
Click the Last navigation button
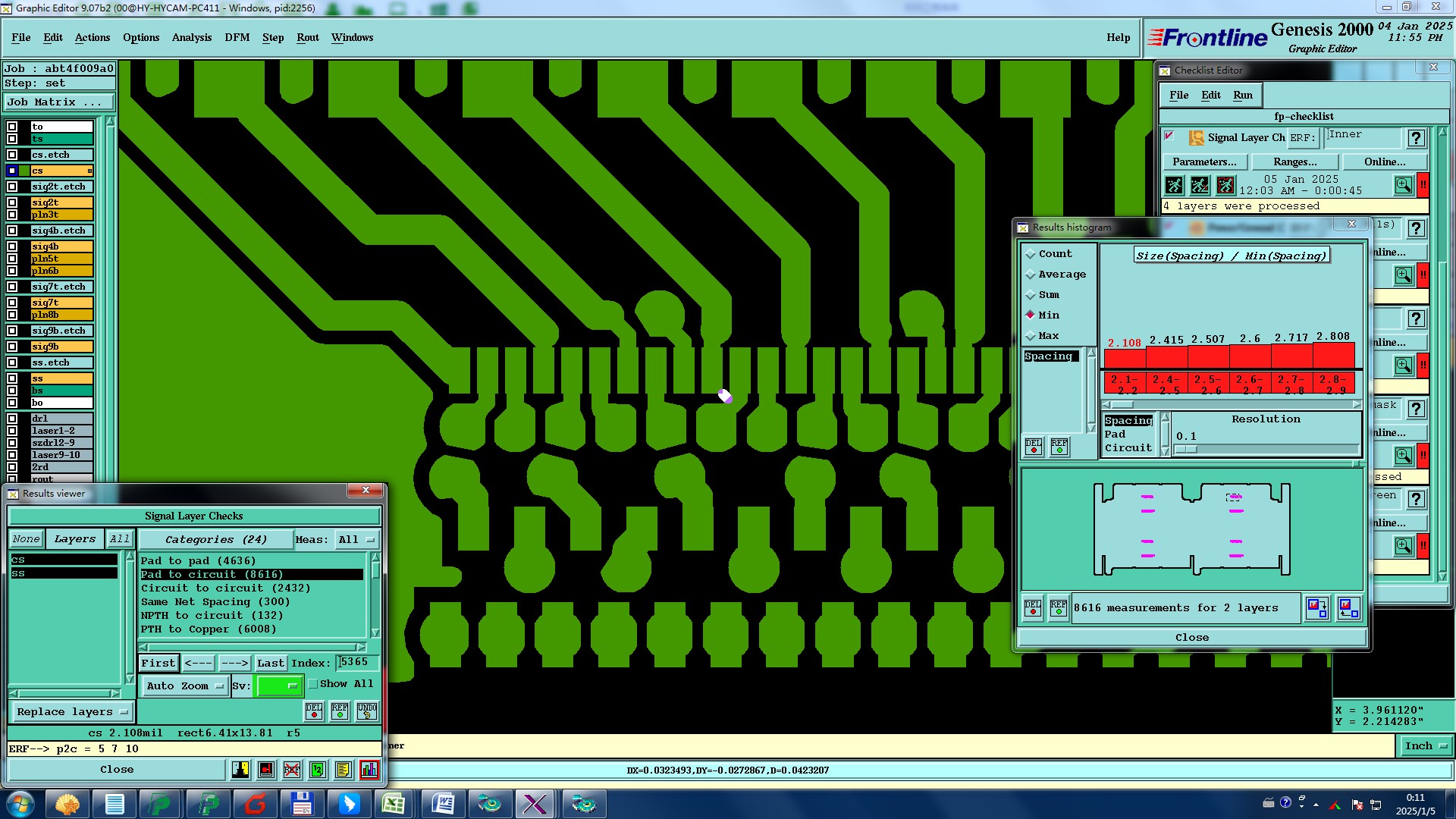pyautogui.click(x=270, y=664)
